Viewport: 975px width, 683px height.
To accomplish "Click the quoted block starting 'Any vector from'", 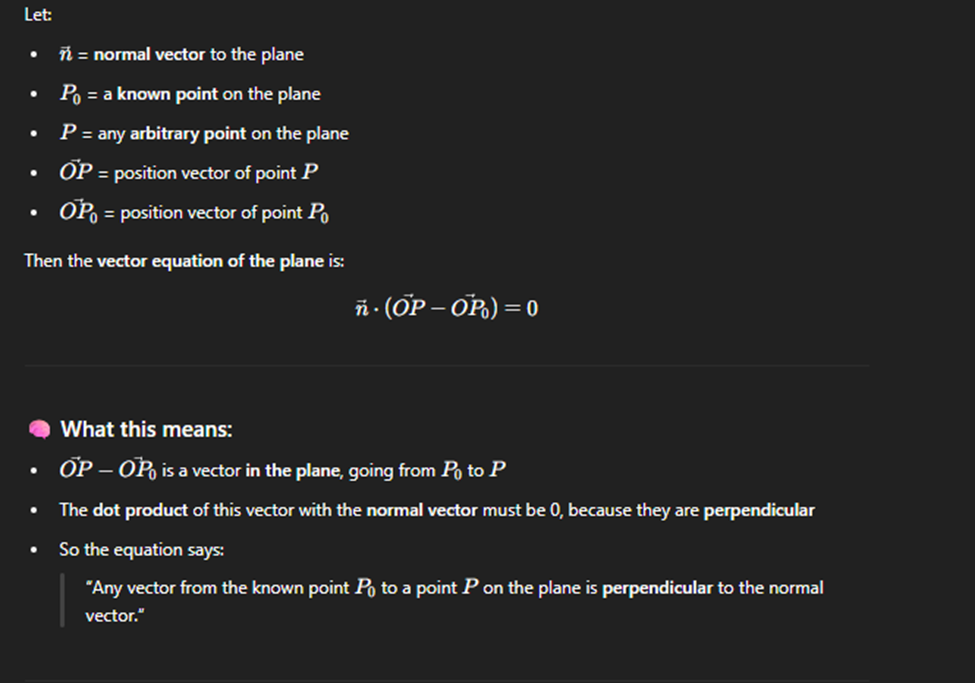I will click(455, 601).
